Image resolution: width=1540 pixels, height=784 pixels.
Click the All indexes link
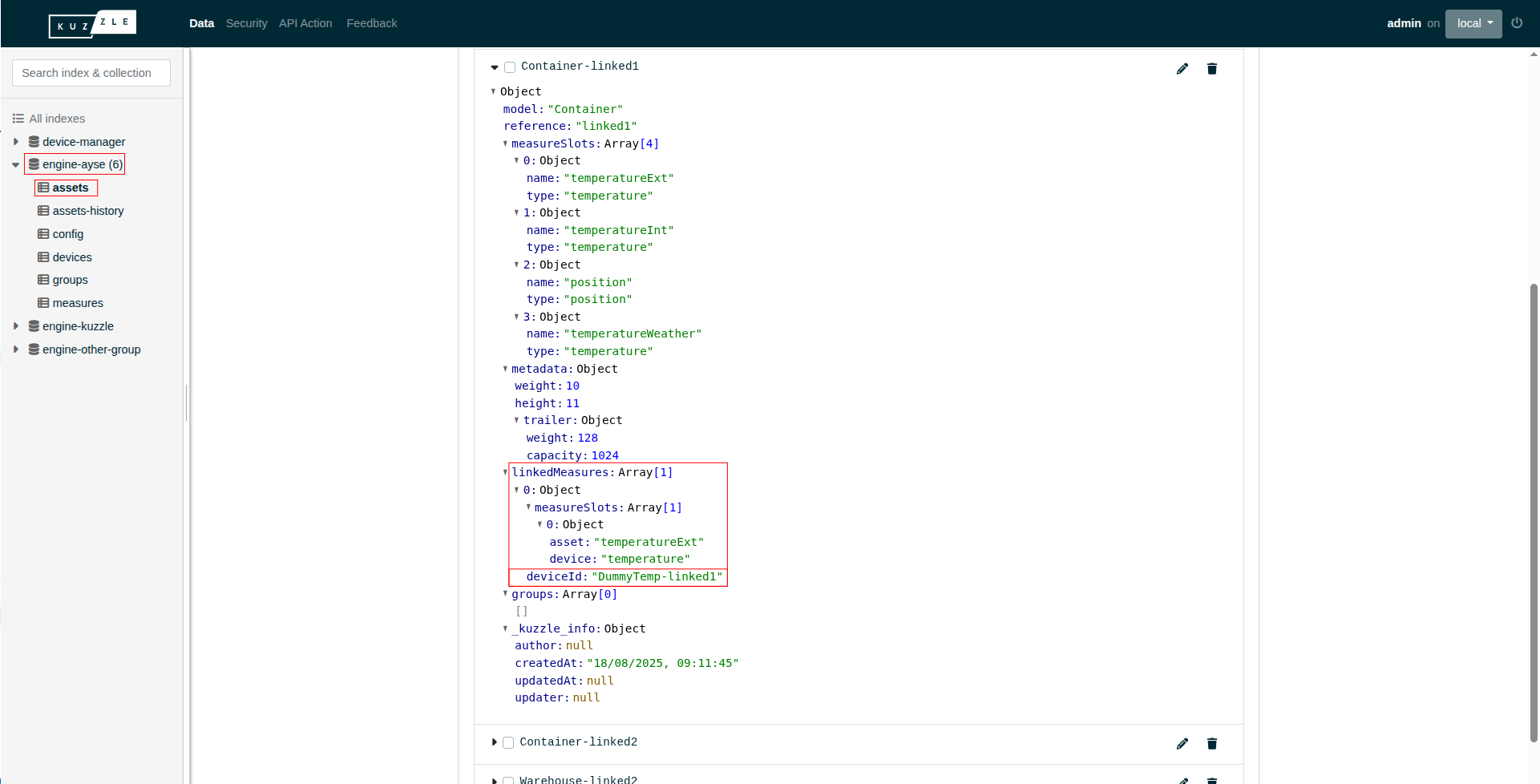pos(56,119)
